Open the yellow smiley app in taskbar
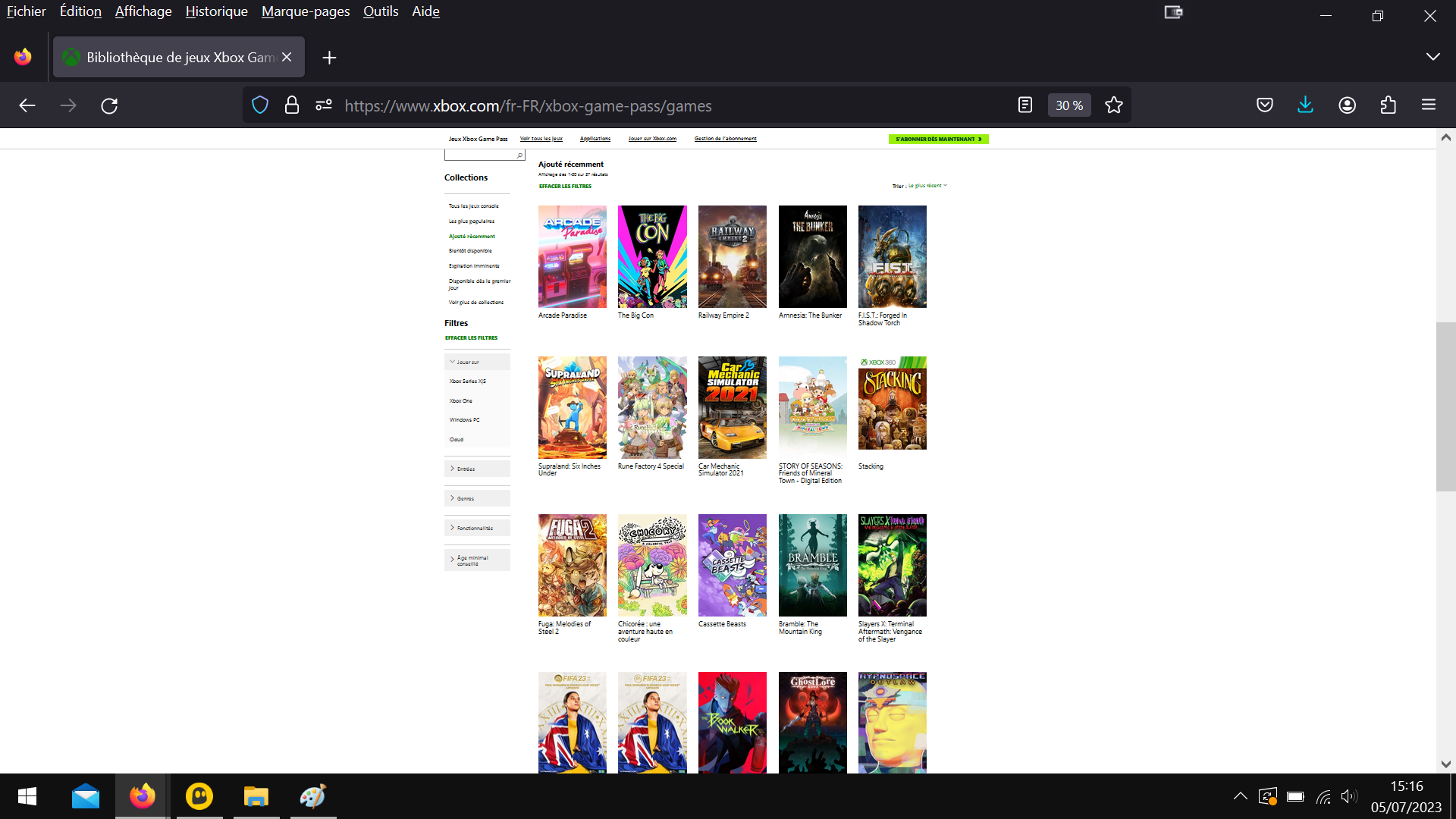This screenshot has height=819, width=1456. (x=199, y=796)
